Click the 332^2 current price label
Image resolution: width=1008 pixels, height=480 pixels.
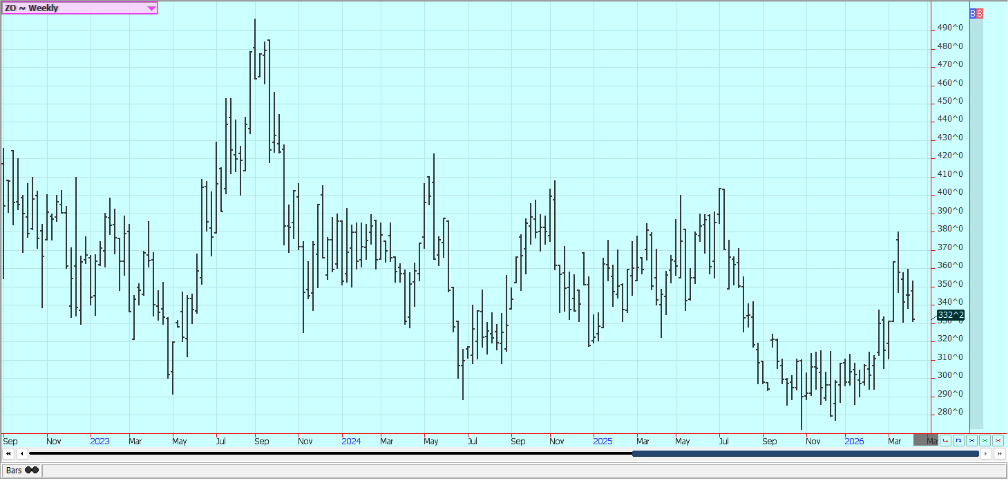(x=949, y=316)
